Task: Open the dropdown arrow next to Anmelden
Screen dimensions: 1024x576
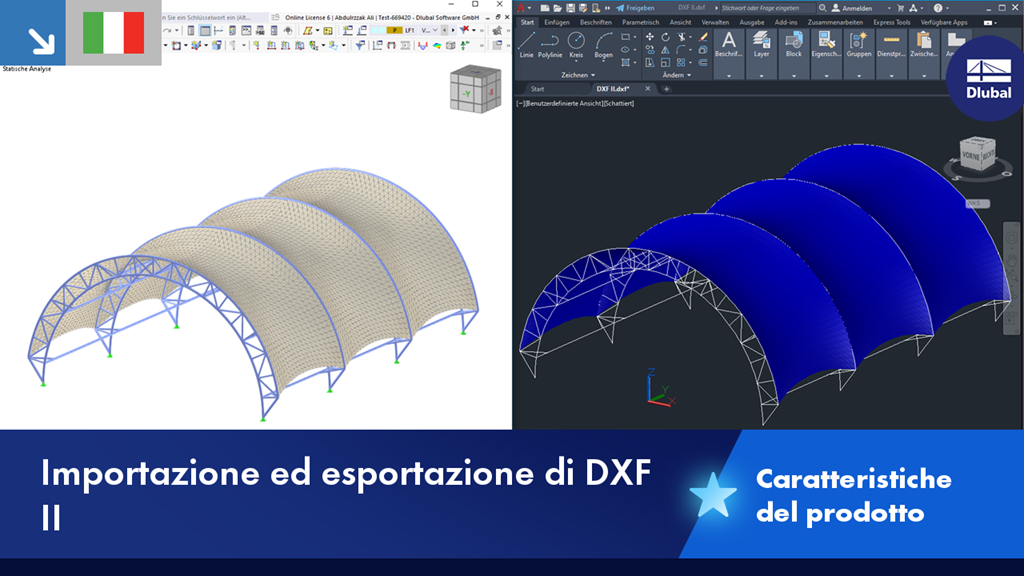Action: pyautogui.click(x=889, y=8)
